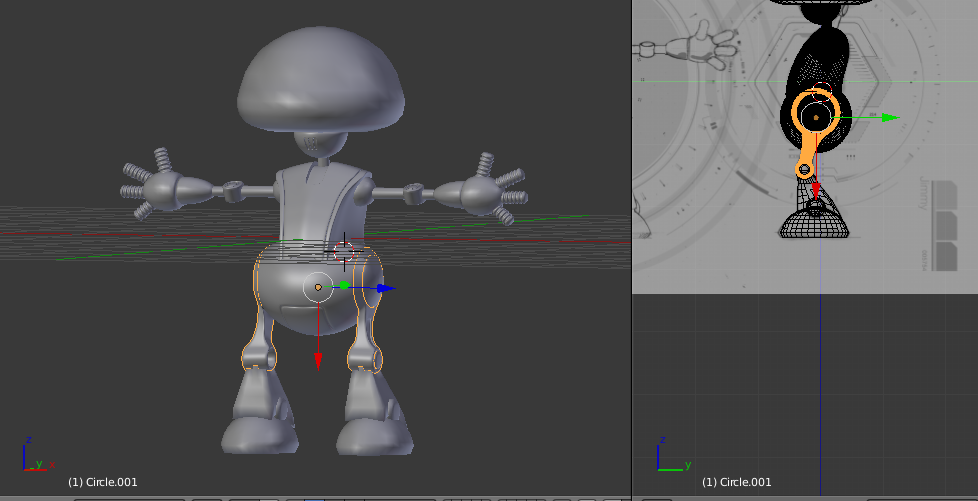Click the XYZ axis indicator in left viewport

37,454
